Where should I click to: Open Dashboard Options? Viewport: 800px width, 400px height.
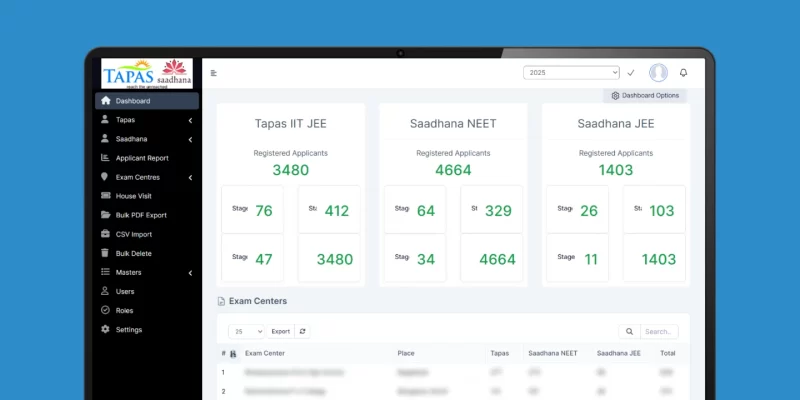tap(645, 96)
